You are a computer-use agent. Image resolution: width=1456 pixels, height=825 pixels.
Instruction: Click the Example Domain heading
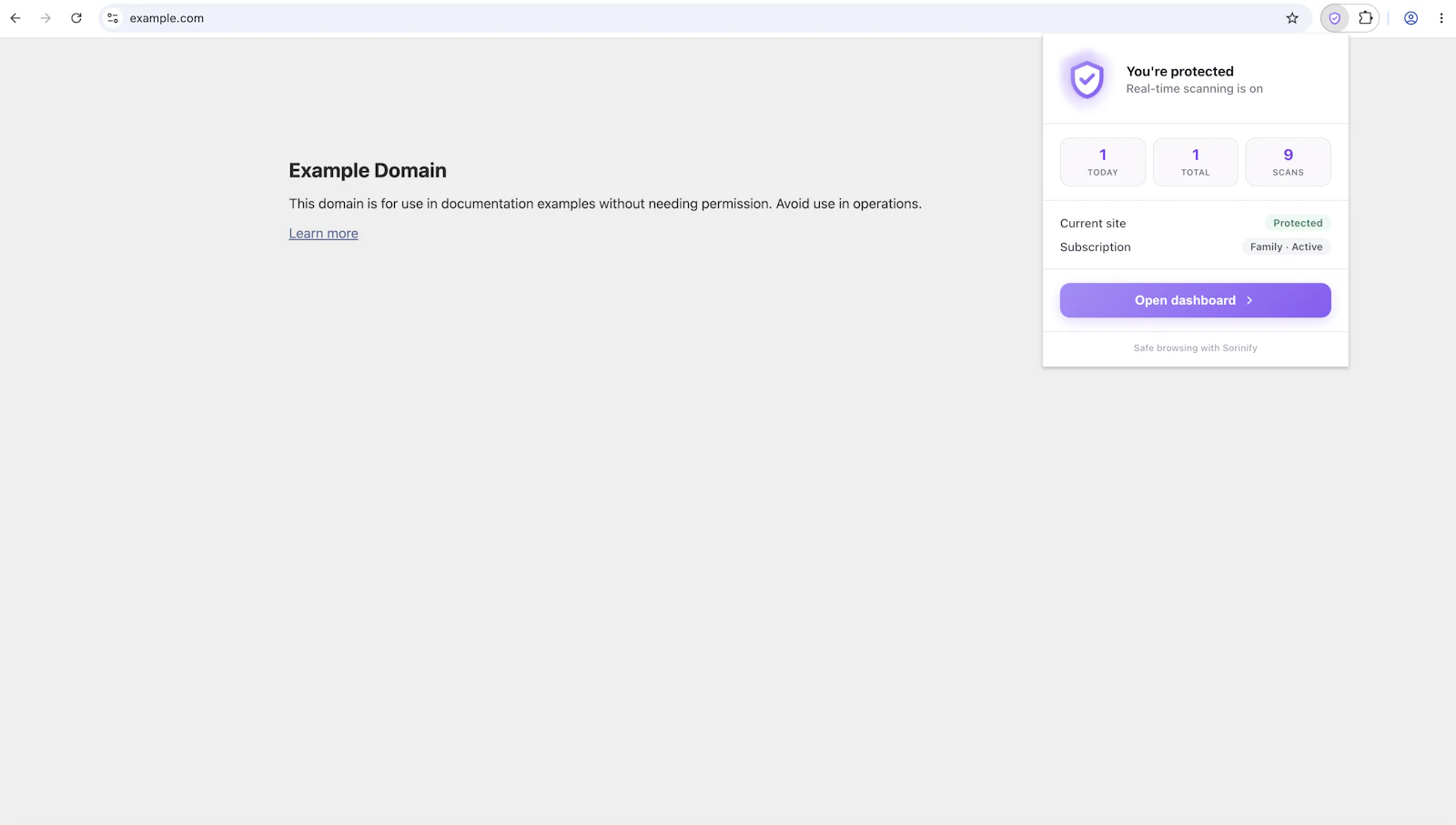pos(368,171)
